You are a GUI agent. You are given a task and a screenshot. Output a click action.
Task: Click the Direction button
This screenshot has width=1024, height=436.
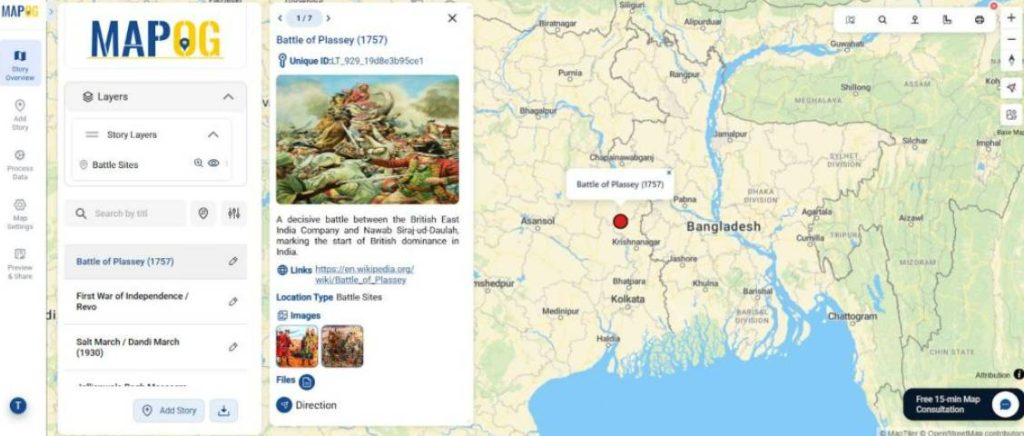307,405
